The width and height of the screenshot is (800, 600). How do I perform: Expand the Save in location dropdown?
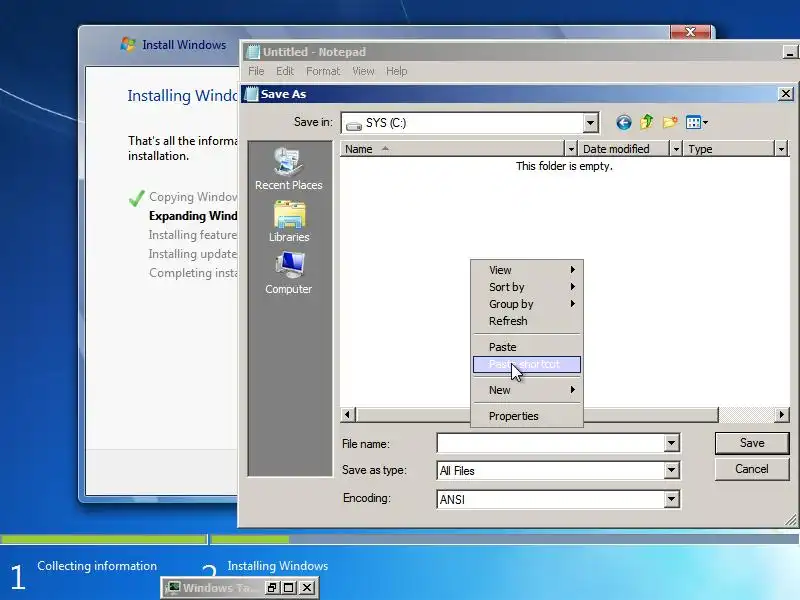(x=590, y=123)
